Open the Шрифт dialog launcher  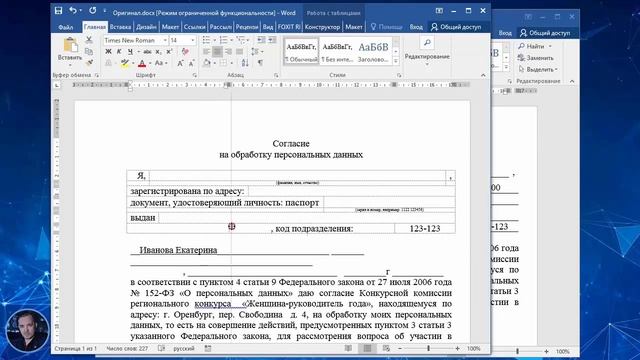(x=194, y=76)
